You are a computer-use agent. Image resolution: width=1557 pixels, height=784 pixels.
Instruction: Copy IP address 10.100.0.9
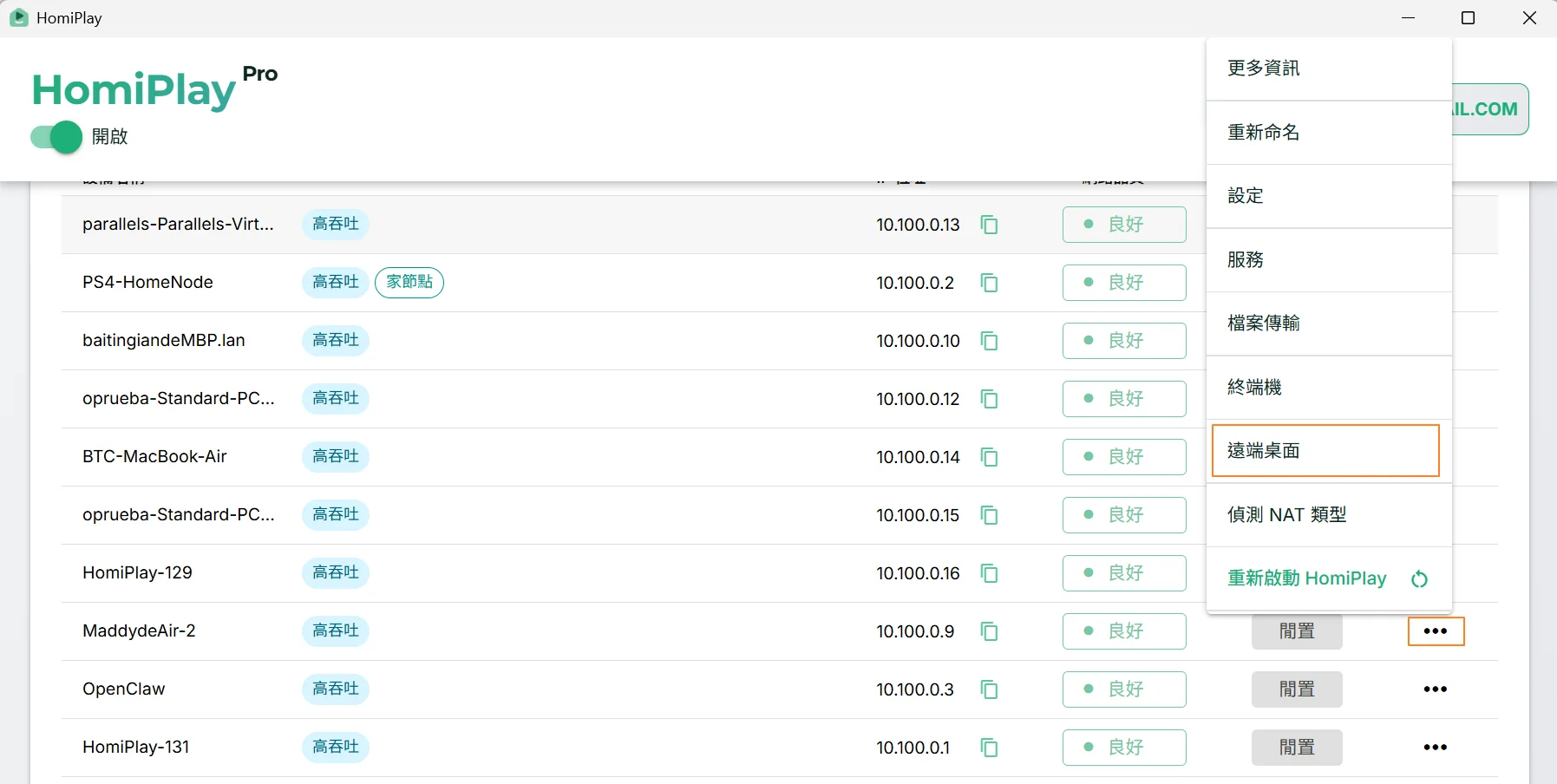(x=989, y=631)
